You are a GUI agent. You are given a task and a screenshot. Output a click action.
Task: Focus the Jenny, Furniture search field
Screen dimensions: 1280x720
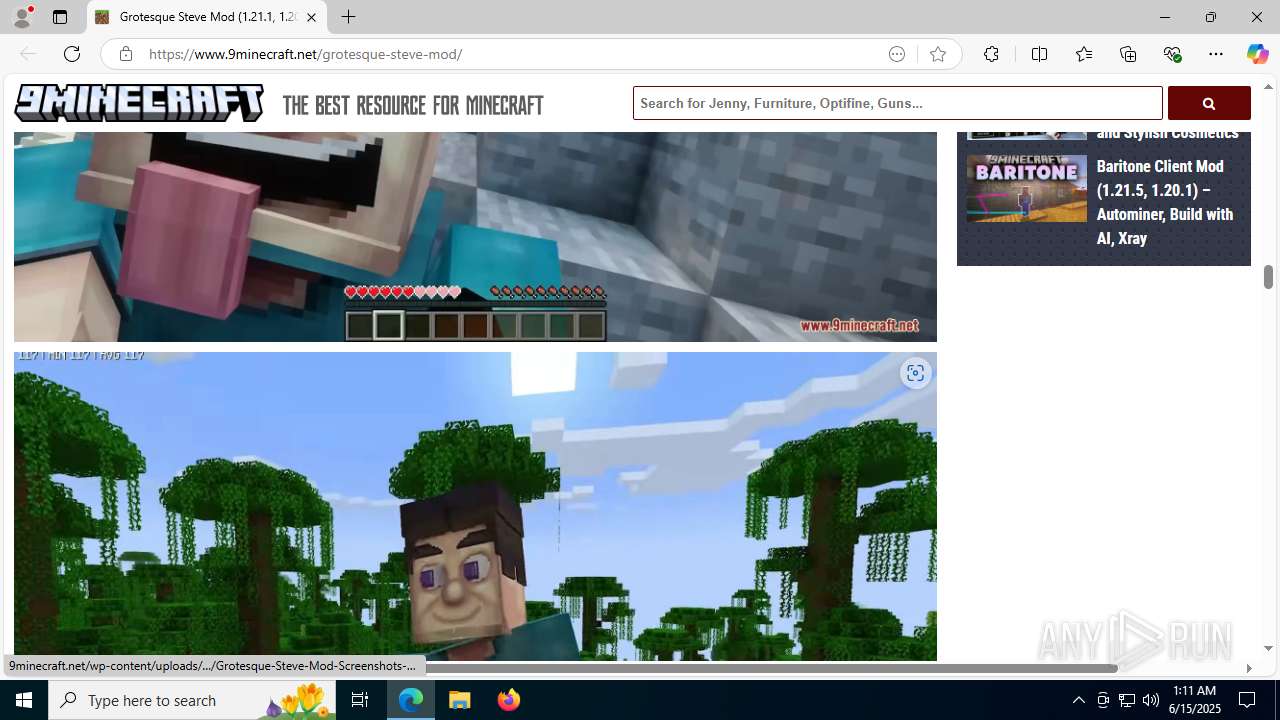click(x=898, y=103)
